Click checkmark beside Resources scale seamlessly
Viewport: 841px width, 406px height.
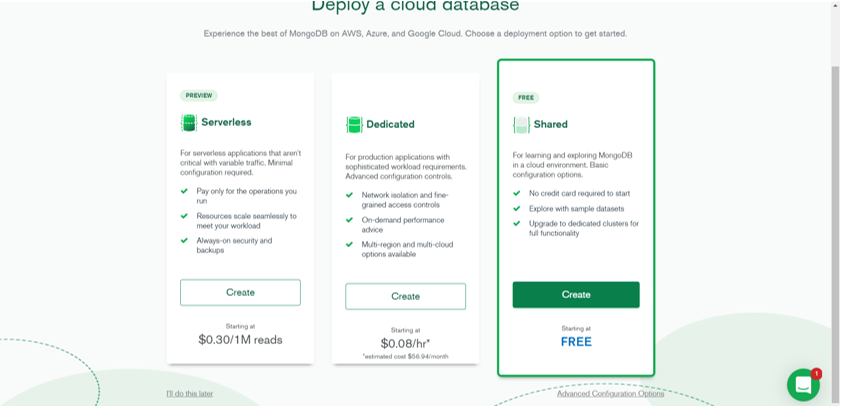(x=184, y=216)
